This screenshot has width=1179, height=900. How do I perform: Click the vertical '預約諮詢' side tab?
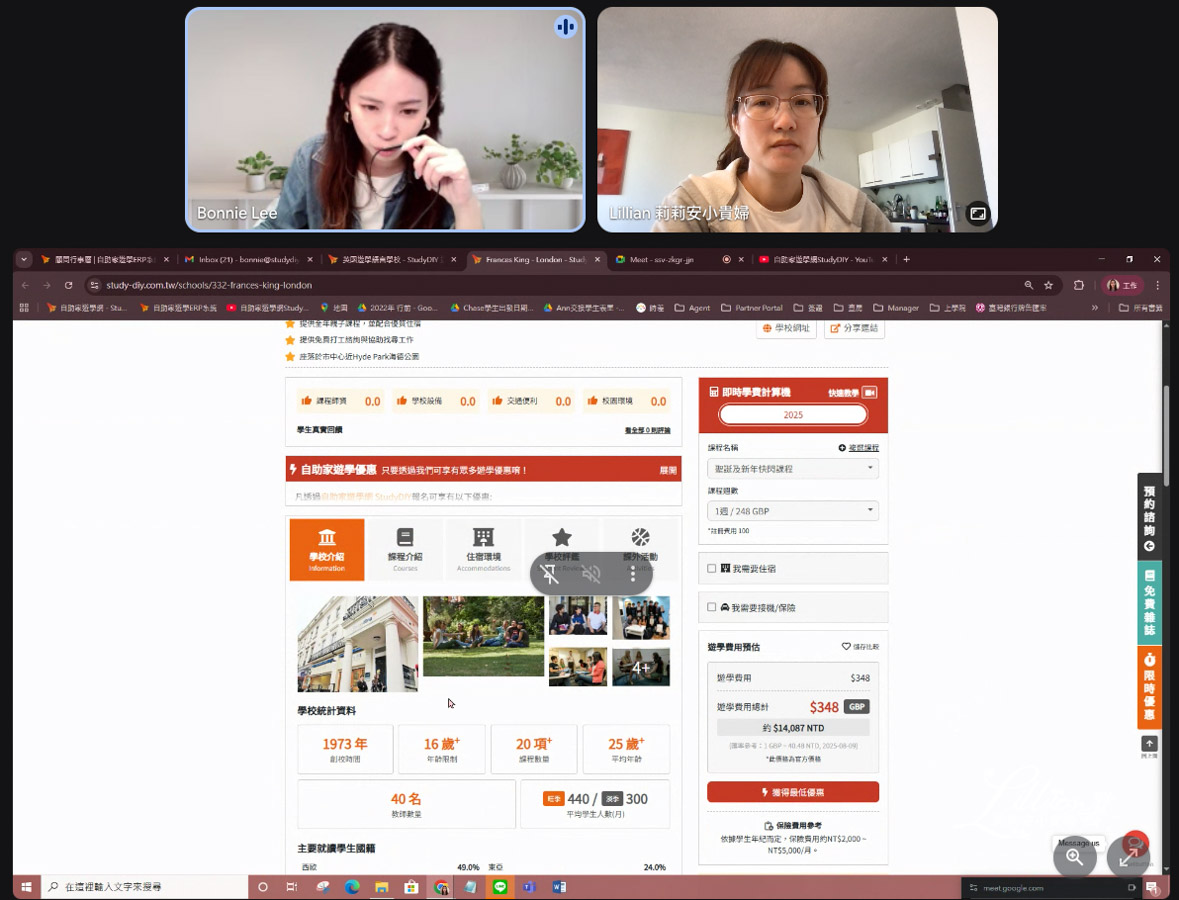pyautogui.click(x=1149, y=516)
